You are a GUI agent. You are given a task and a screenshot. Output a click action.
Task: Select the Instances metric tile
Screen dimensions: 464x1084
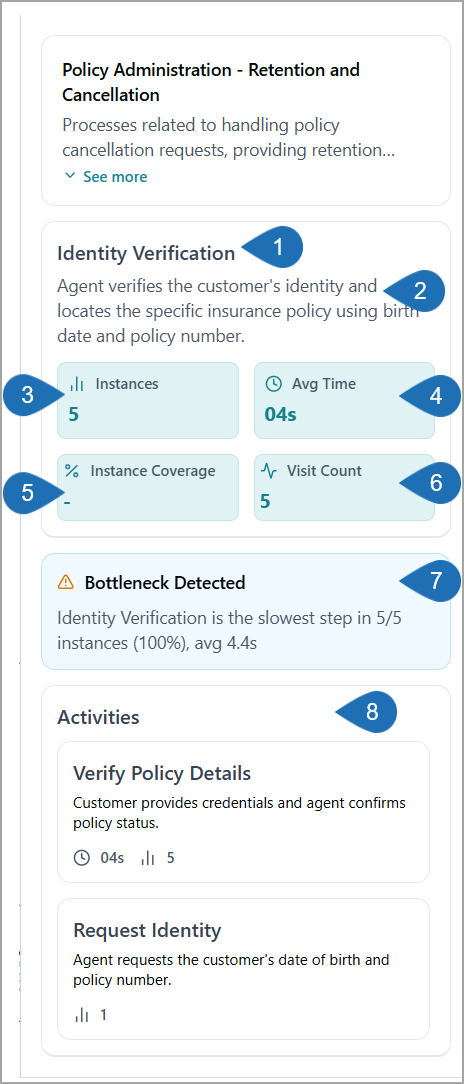click(148, 400)
